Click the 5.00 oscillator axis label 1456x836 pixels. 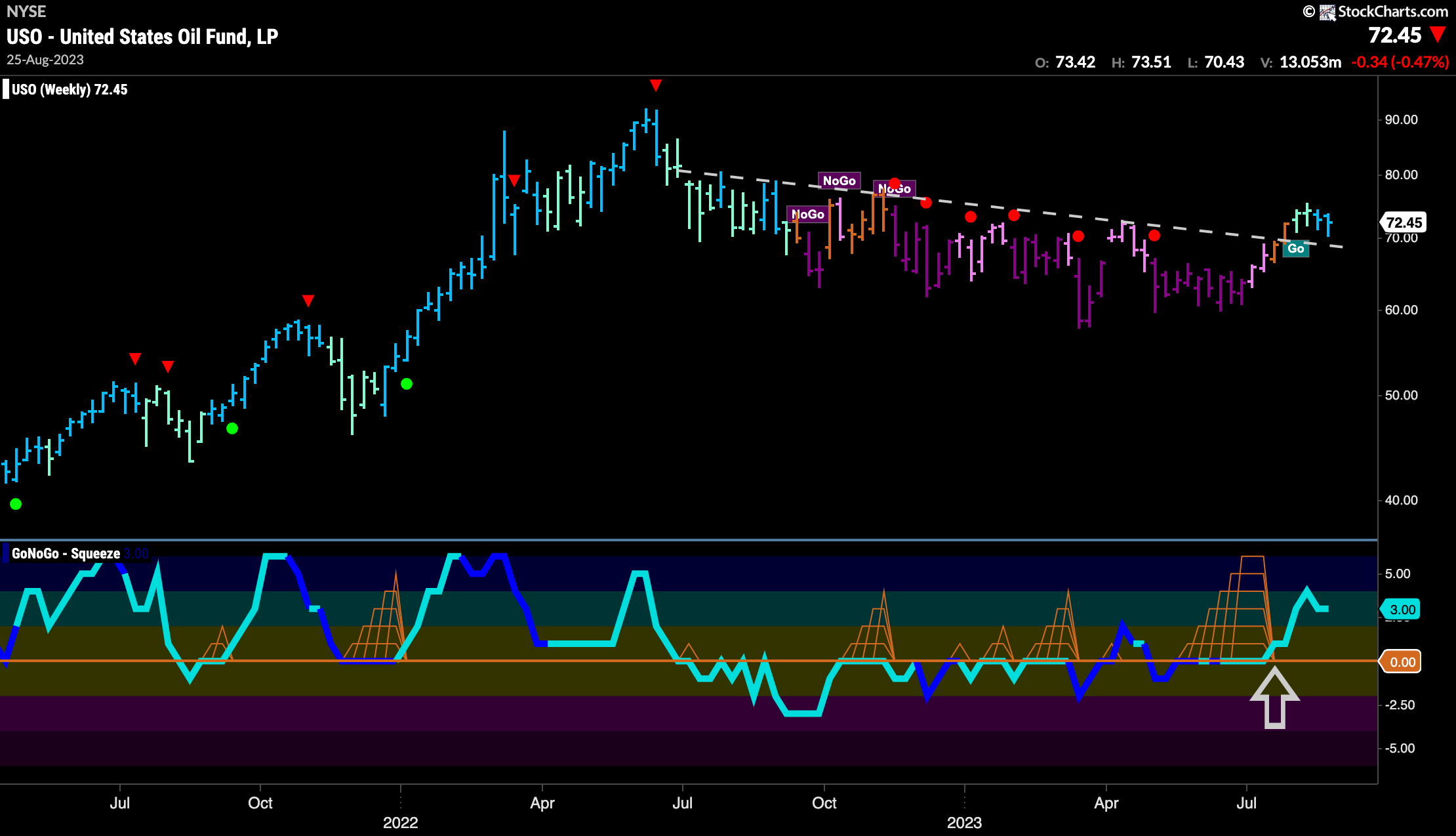[1397, 574]
